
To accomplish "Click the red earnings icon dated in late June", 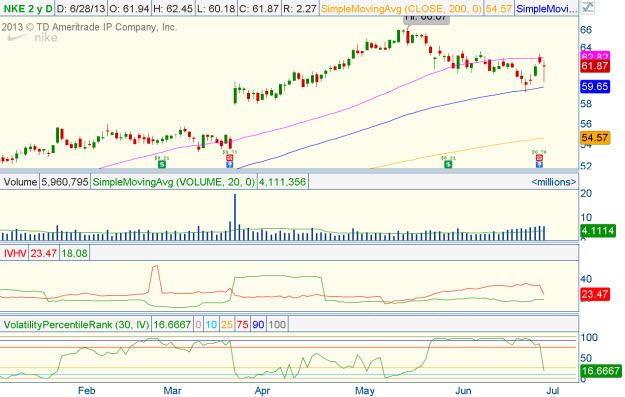I will (539, 158).
